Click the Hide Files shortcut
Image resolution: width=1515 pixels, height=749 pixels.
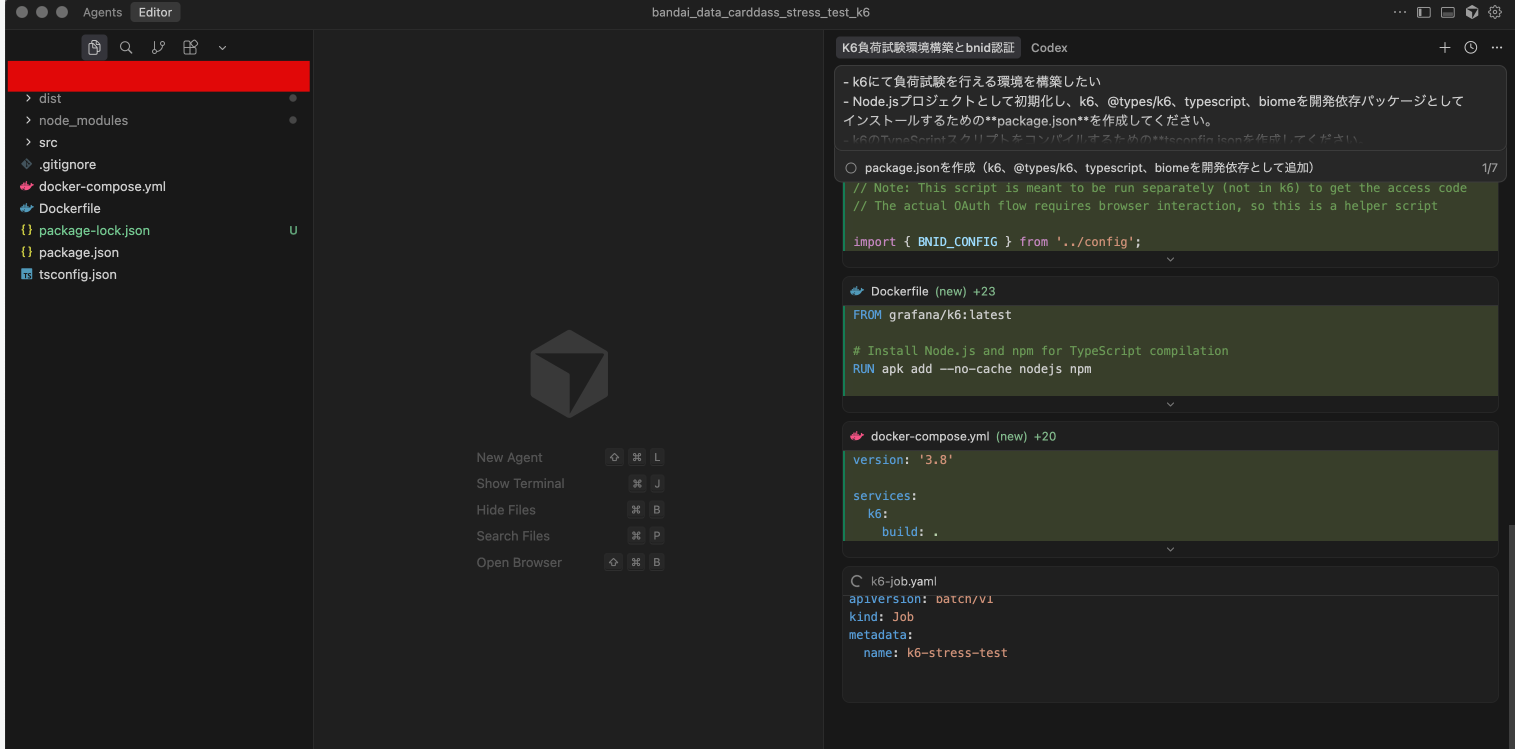[x=570, y=510]
